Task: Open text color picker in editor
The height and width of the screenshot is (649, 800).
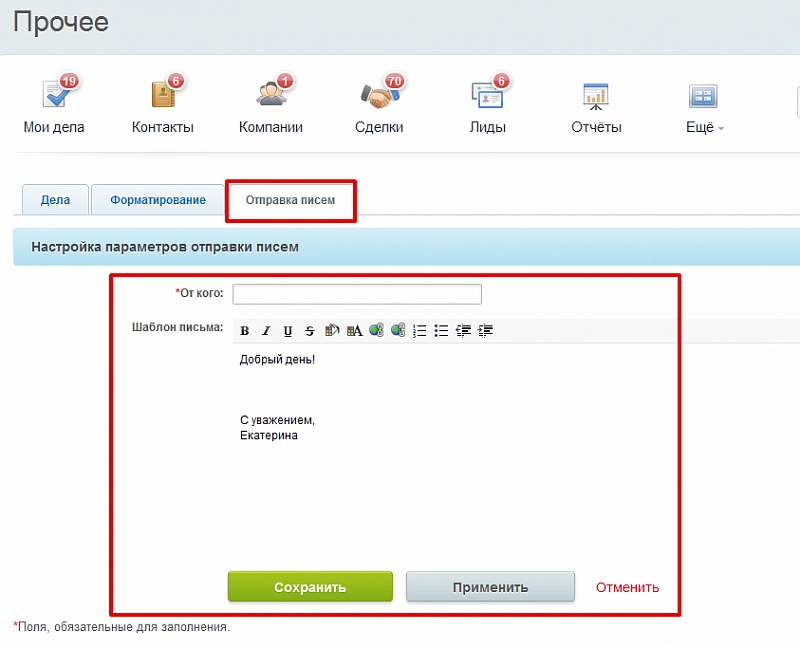Action: 354,331
